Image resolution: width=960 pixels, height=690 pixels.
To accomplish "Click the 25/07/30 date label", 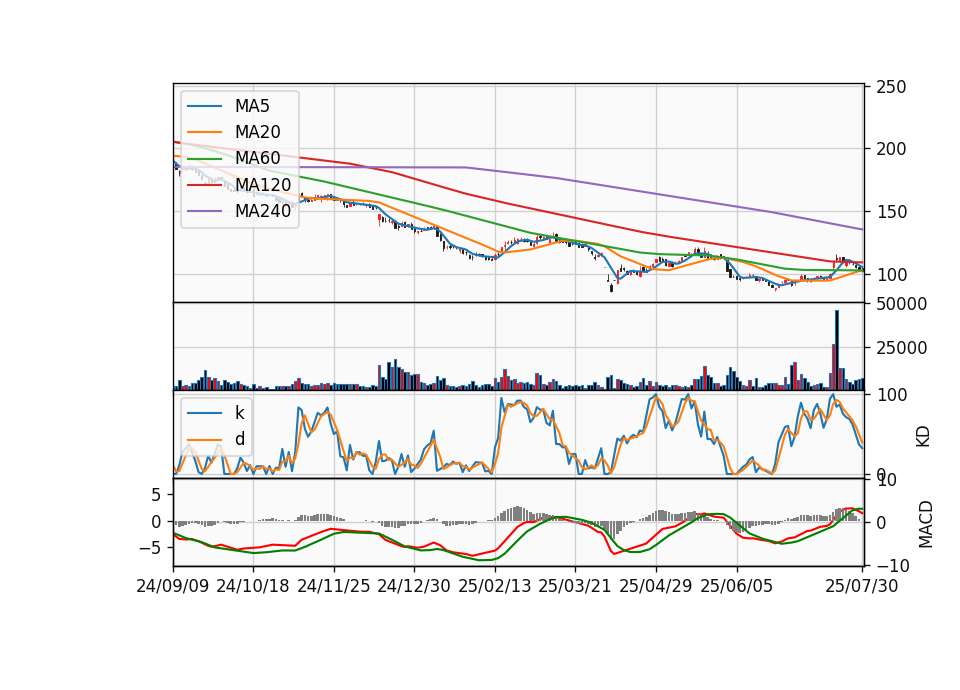I will coord(862,587).
